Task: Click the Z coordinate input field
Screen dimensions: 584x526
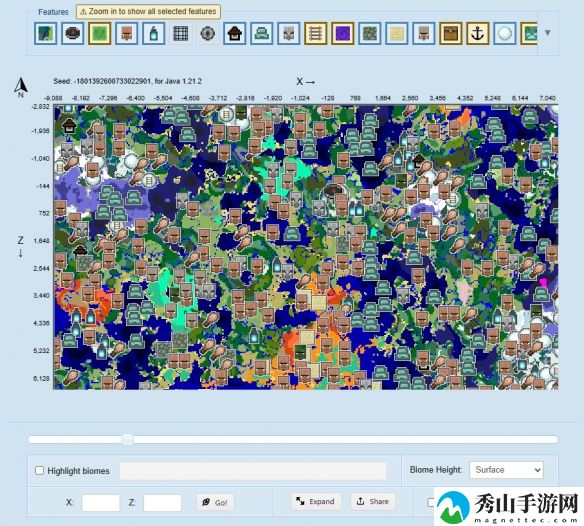Action: point(162,503)
